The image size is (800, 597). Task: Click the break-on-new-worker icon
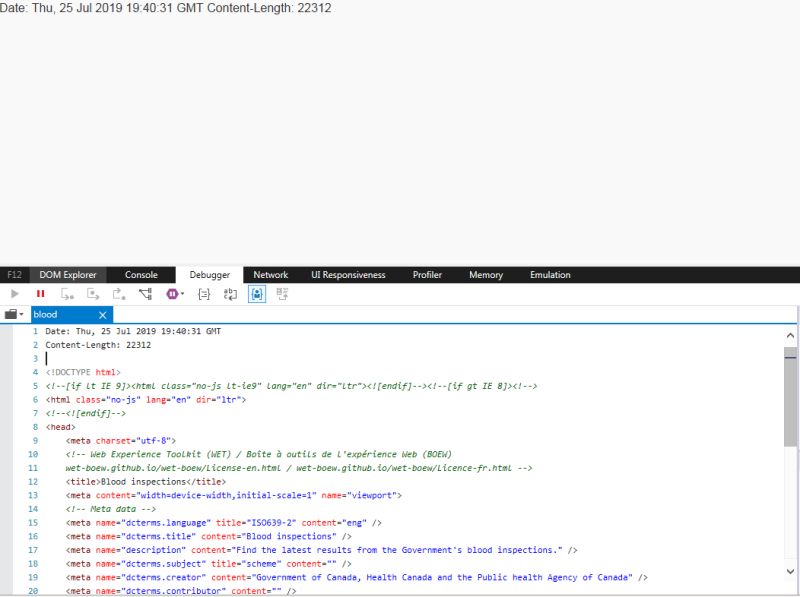click(x=146, y=293)
